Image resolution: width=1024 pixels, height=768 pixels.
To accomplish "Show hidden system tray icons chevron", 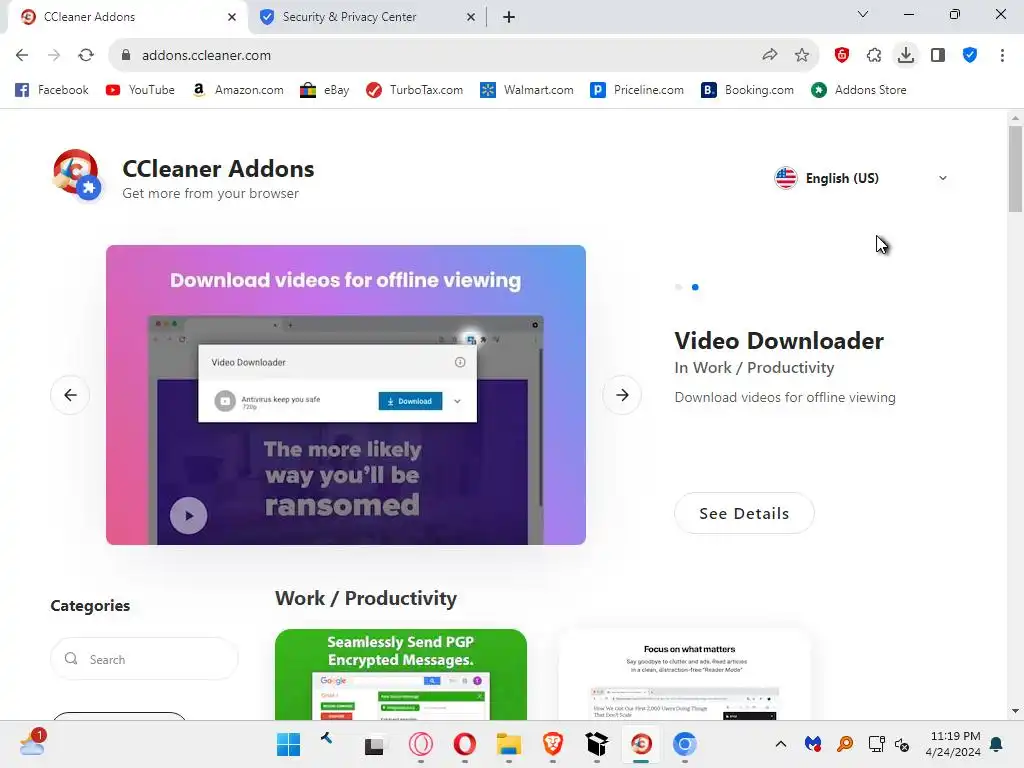I will pyautogui.click(x=780, y=744).
